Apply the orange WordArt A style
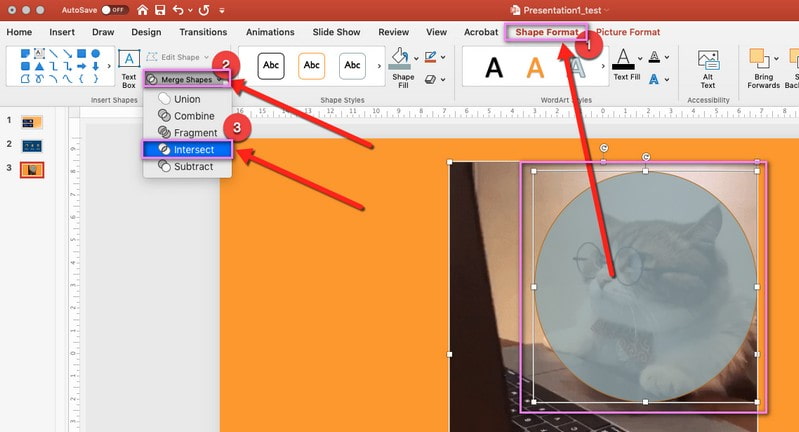This screenshot has height=432, width=799. 535,67
